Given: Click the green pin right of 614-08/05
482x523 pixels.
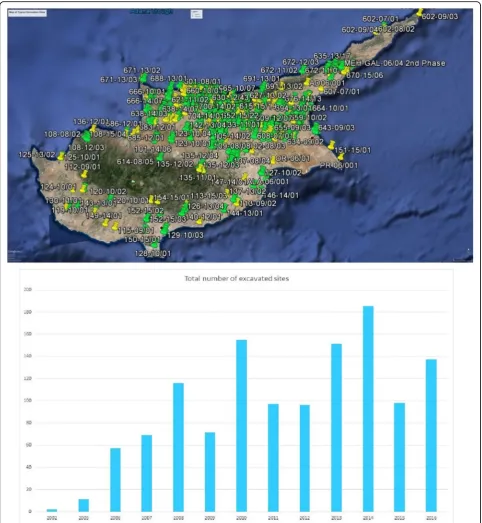Looking at the screenshot, I should pos(160,156).
